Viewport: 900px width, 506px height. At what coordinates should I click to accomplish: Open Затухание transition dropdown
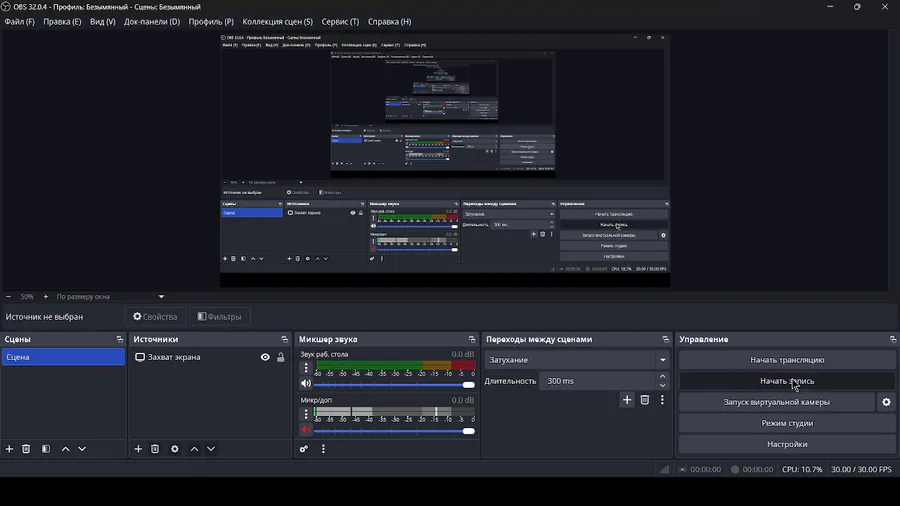[x=577, y=360]
